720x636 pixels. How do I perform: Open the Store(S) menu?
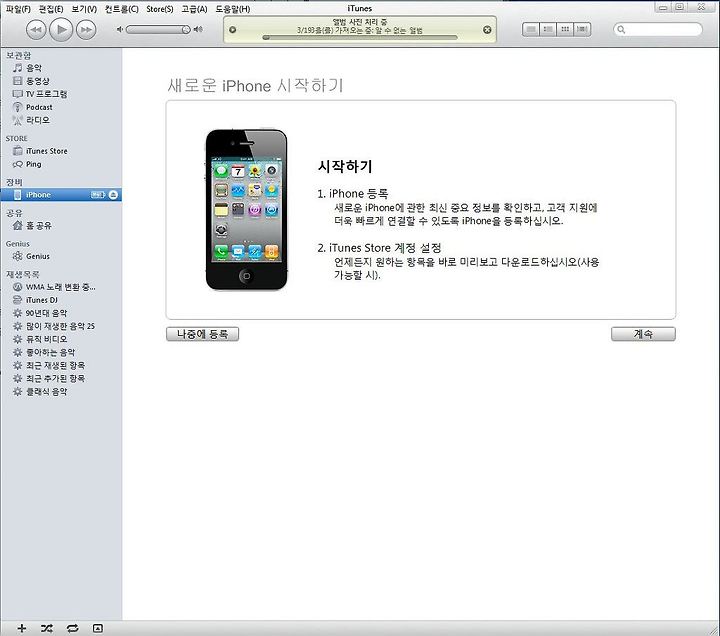coord(160,9)
